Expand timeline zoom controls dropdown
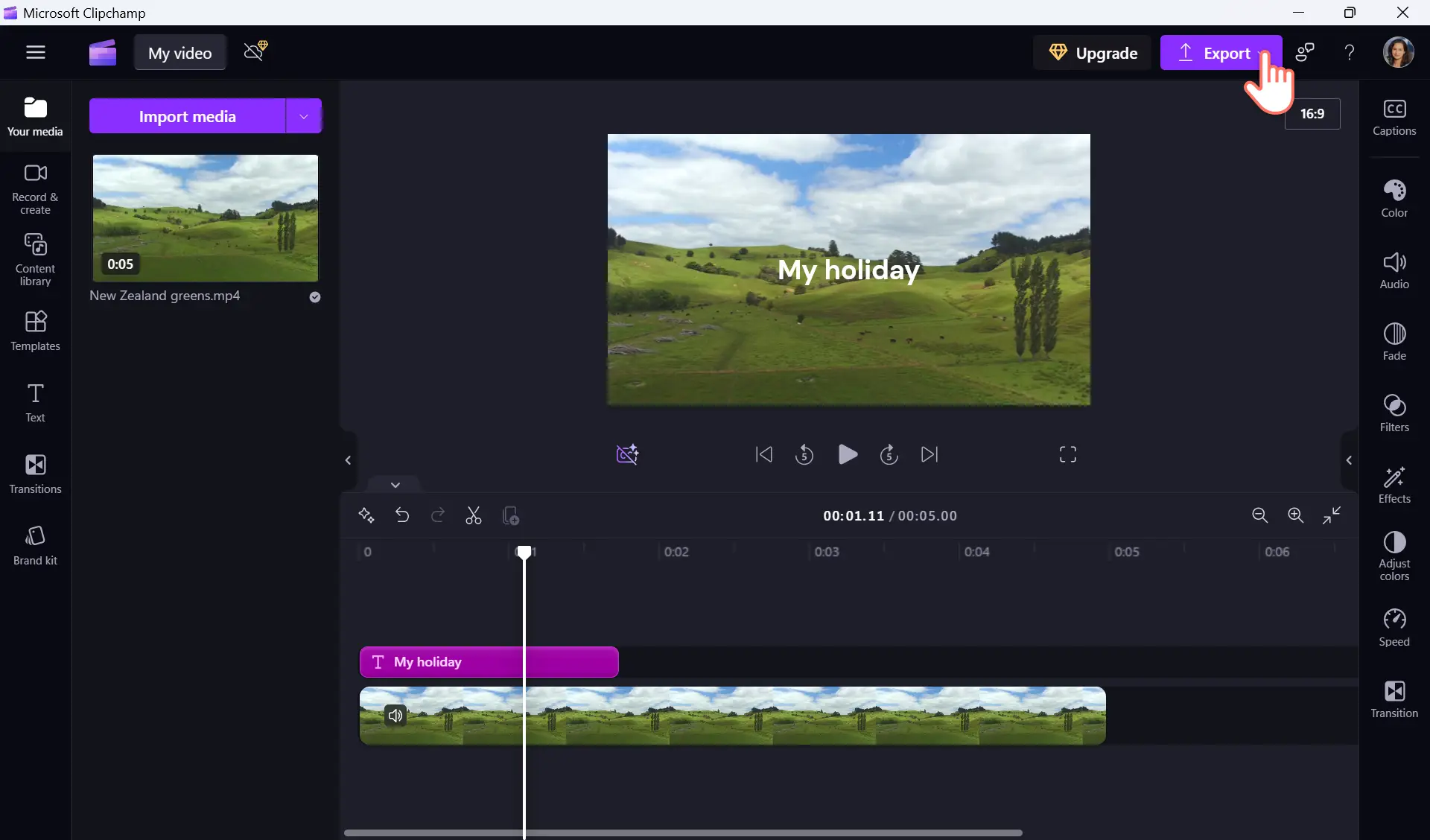Image resolution: width=1430 pixels, height=840 pixels. [395, 485]
